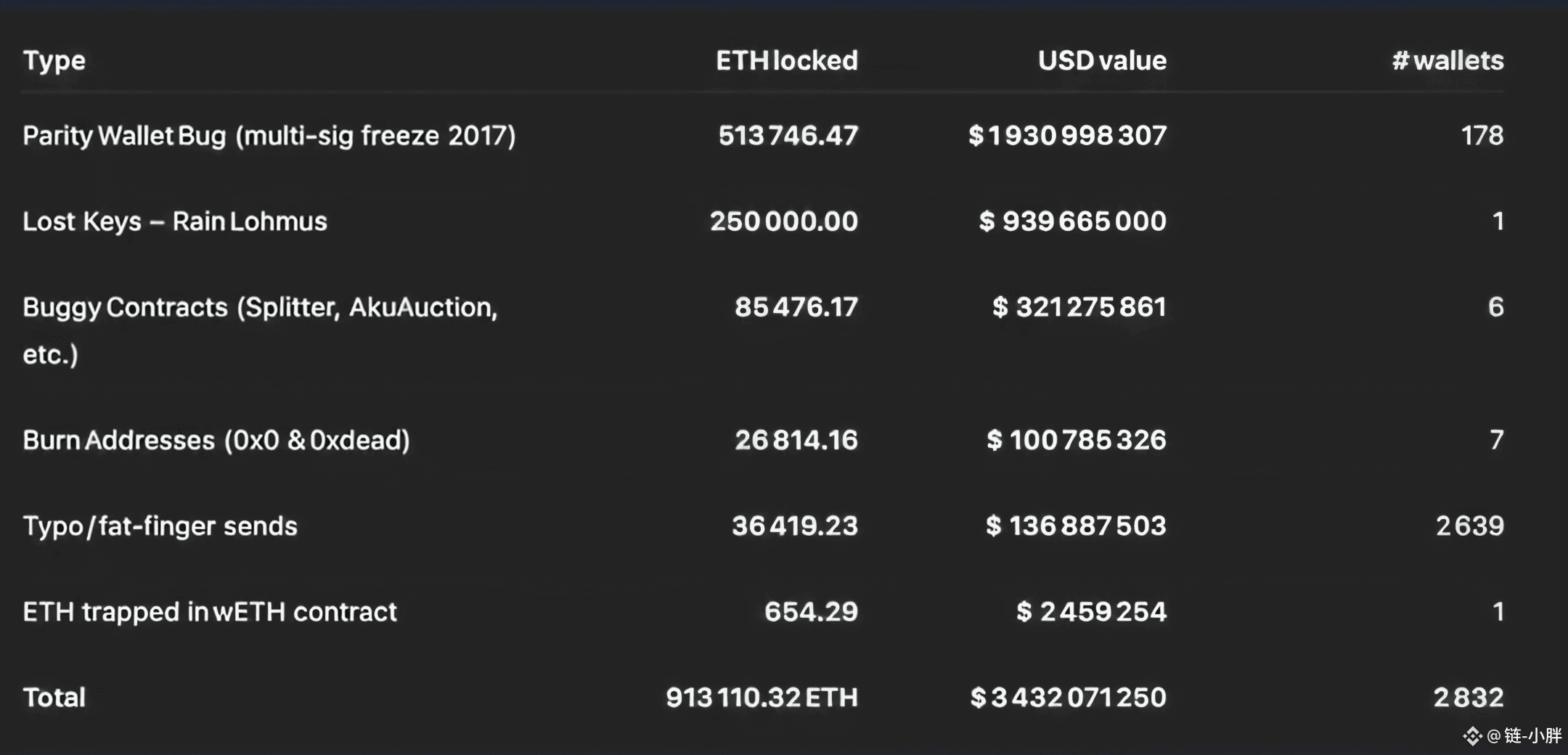Click the "Type" column header
This screenshot has width=1568, height=755.
click(54, 60)
